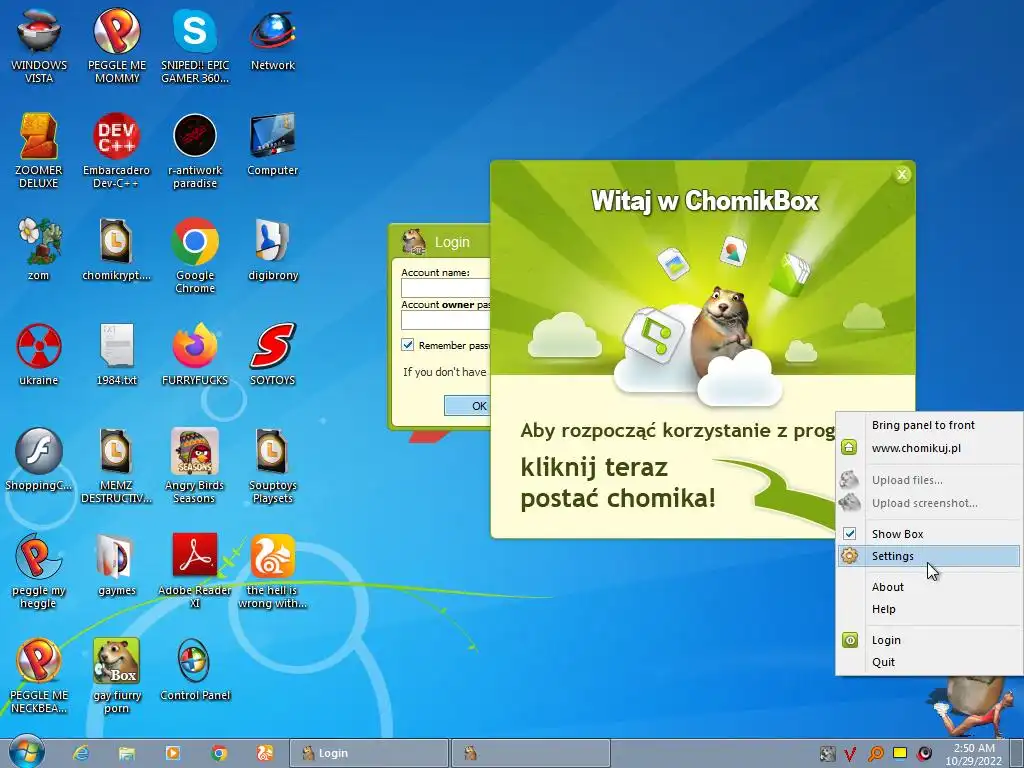The height and width of the screenshot is (768, 1024).
Task: Click the orange magnifier tray icon
Action: coord(875,754)
